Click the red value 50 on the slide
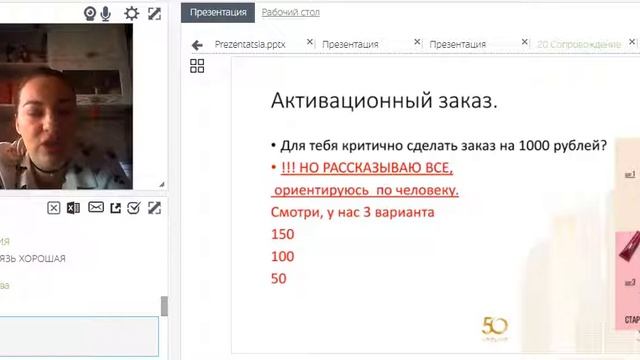640x360 pixels. point(279,279)
